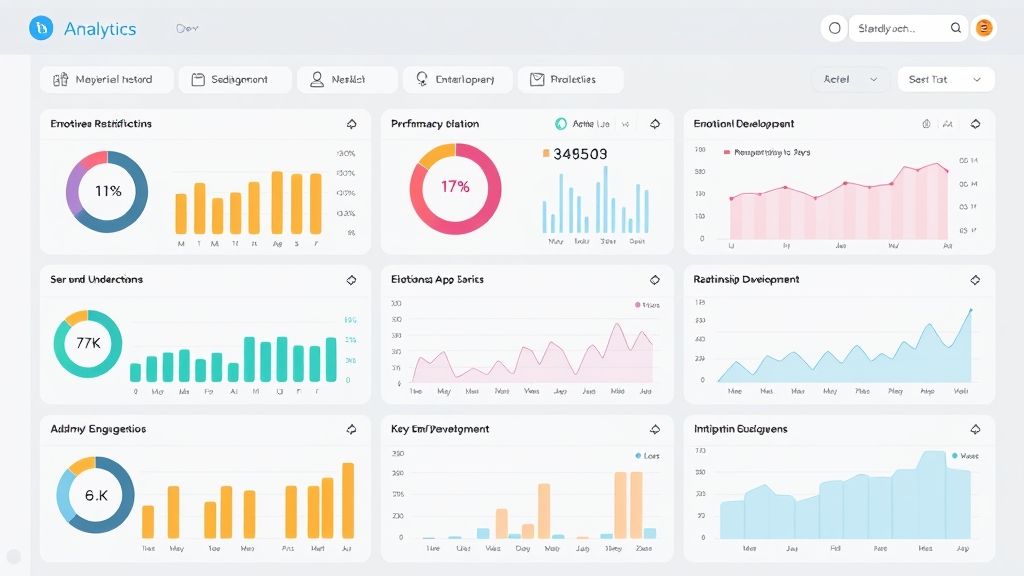Switch to the Segment tab
The width and height of the screenshot is (1024, 576).
point(235,78)
